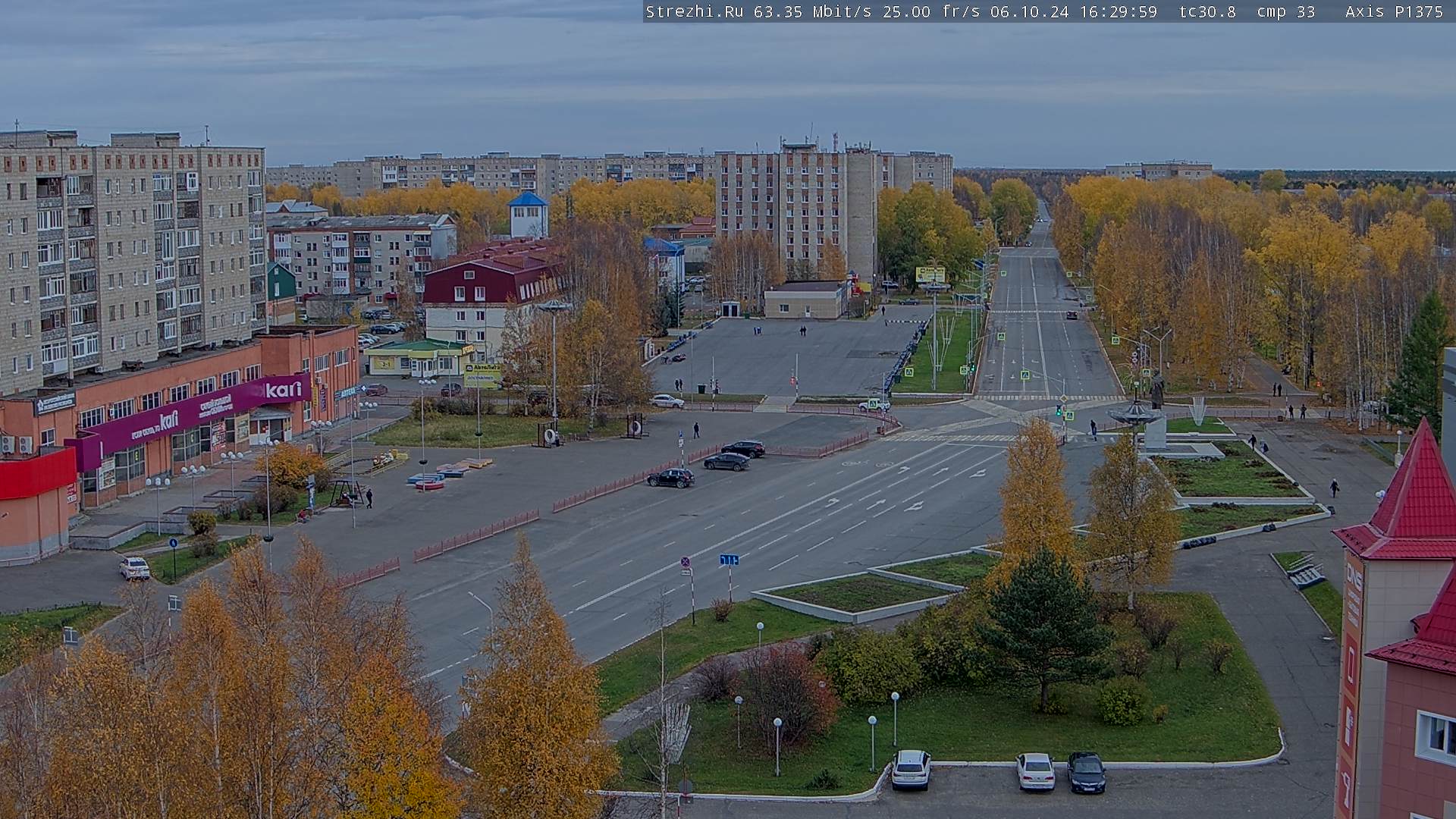Select the Axis P1375 camera model text
This screenshot has height=819, width=1456.
tap(1394, 11)
